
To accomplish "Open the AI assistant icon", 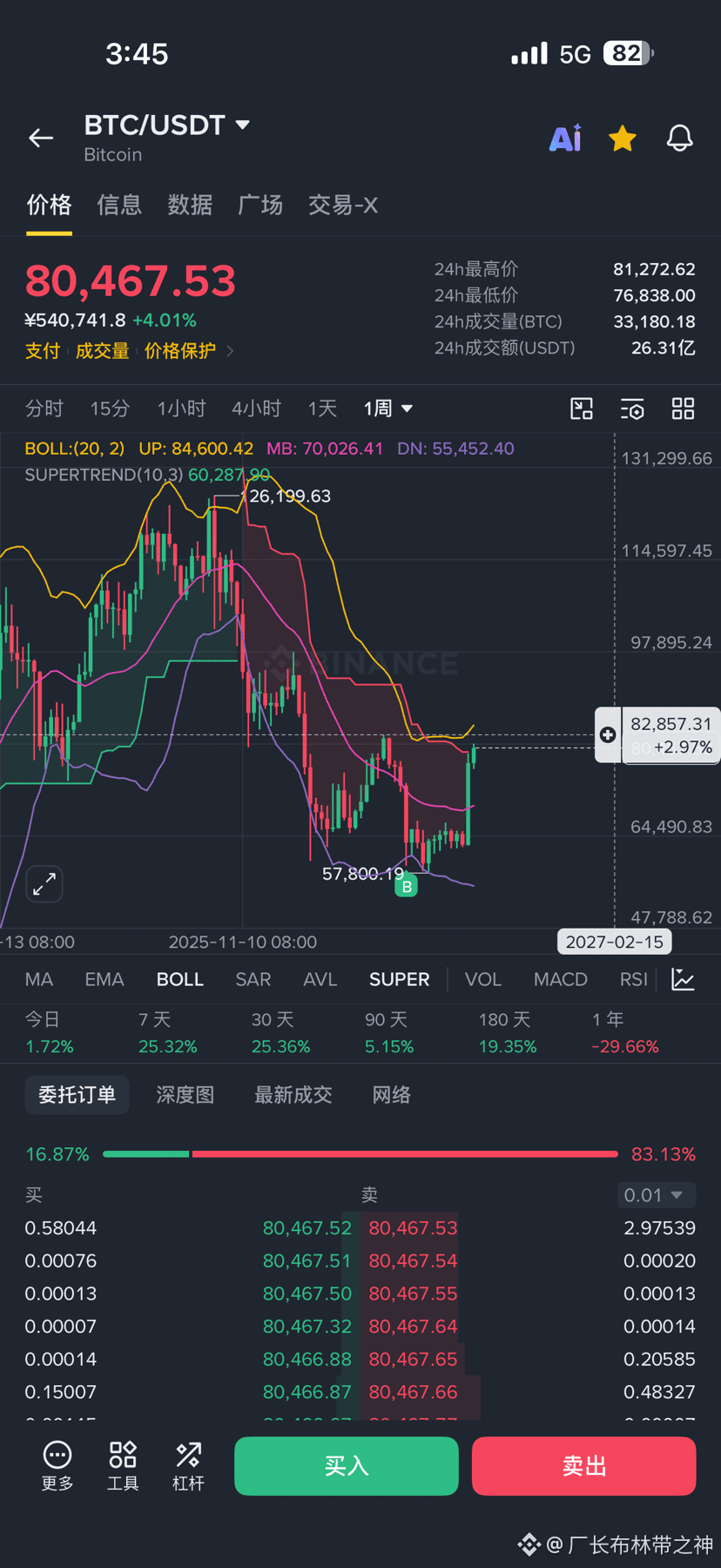I will [565, 138].
